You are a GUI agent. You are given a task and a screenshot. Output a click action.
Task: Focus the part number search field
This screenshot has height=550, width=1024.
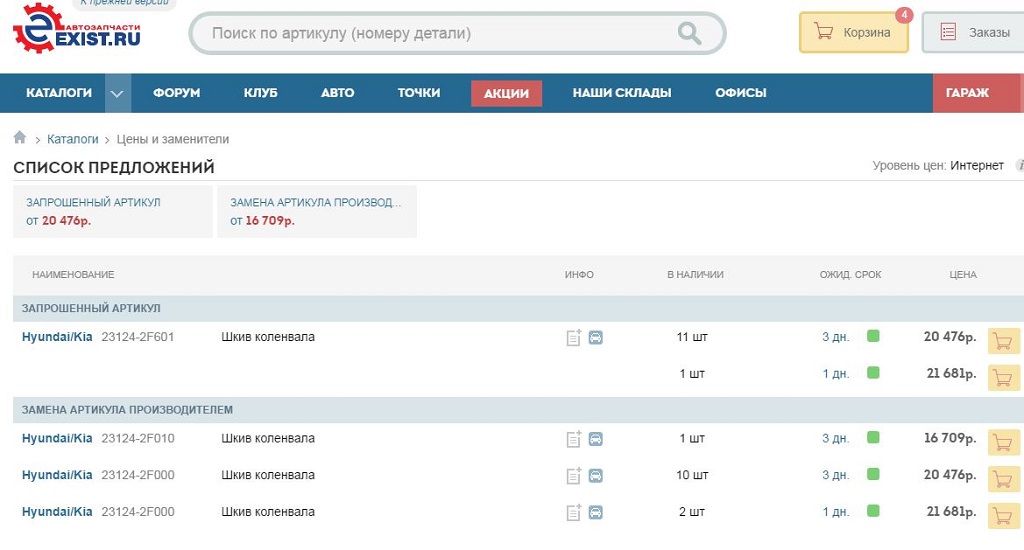(440, 34)
